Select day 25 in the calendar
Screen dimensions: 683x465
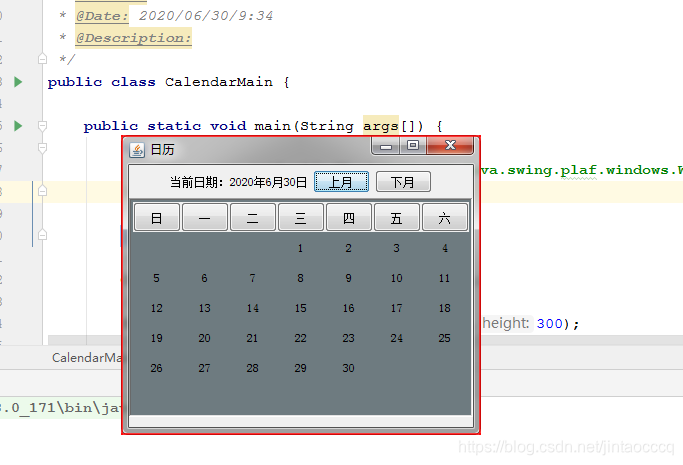[x=444, y=338]
